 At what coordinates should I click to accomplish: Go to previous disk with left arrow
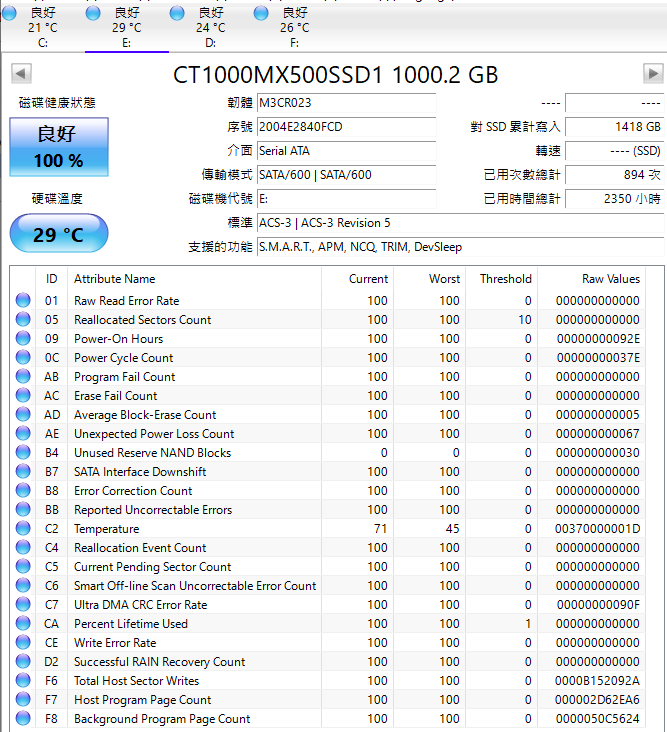pos(21,74)
